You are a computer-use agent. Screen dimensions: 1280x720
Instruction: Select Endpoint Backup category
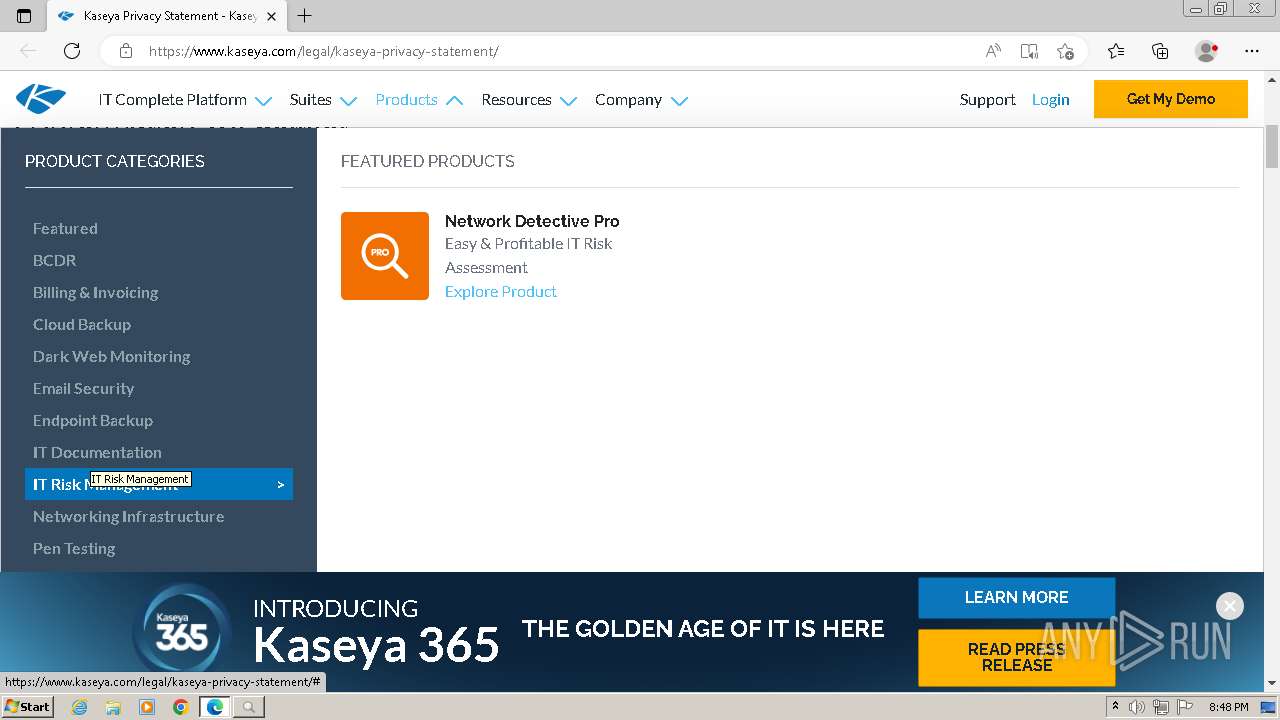click(x=93, y=420)
